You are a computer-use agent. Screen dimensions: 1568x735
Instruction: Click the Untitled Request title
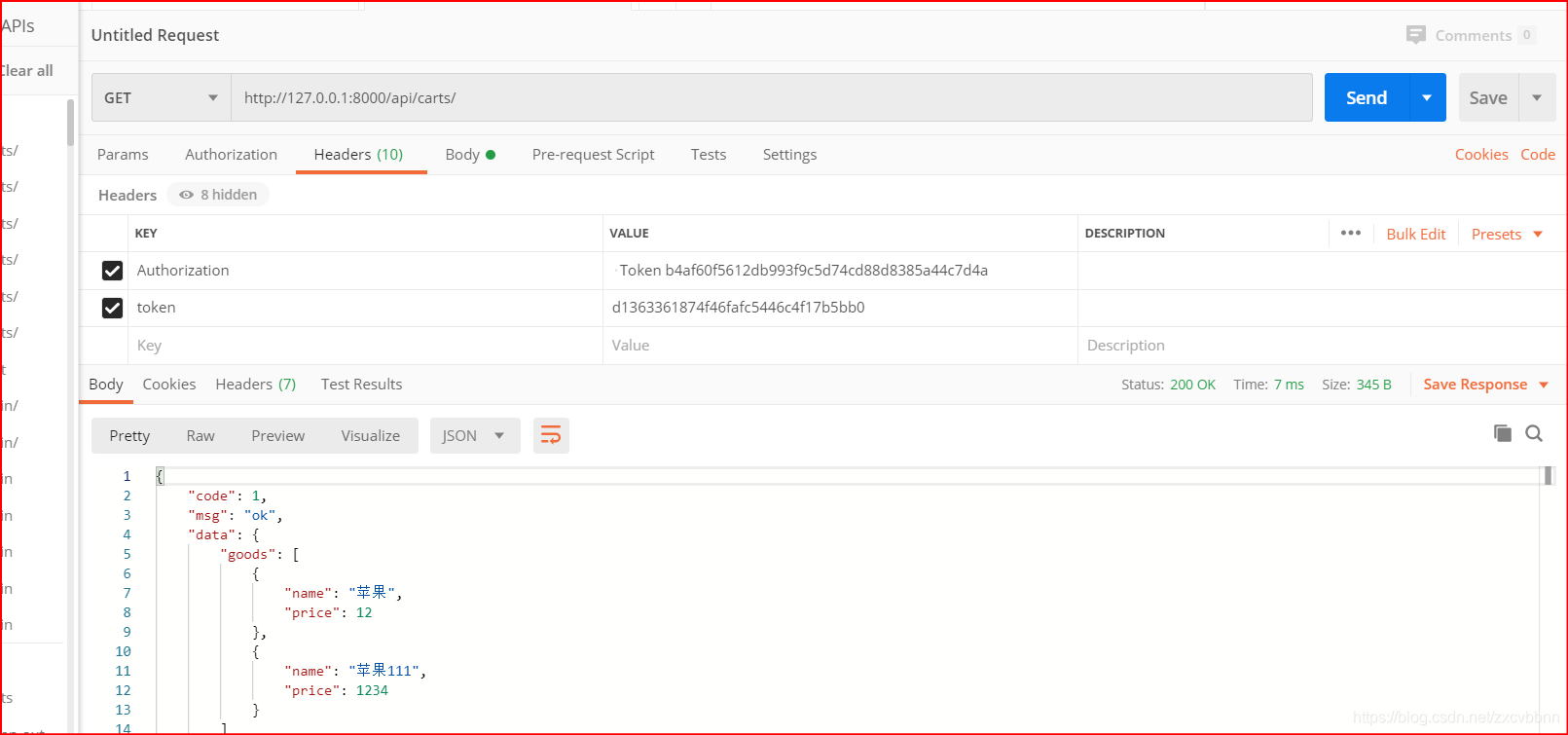tap(155, 35)
